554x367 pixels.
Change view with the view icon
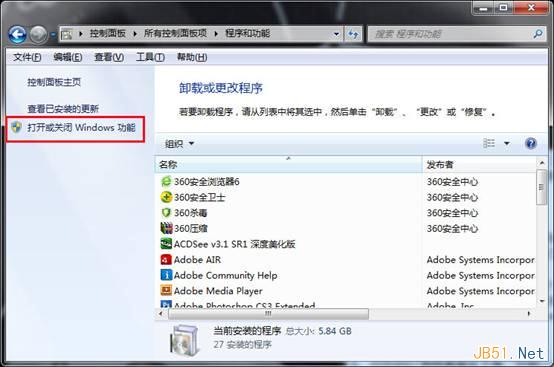(x=489, y=143)
